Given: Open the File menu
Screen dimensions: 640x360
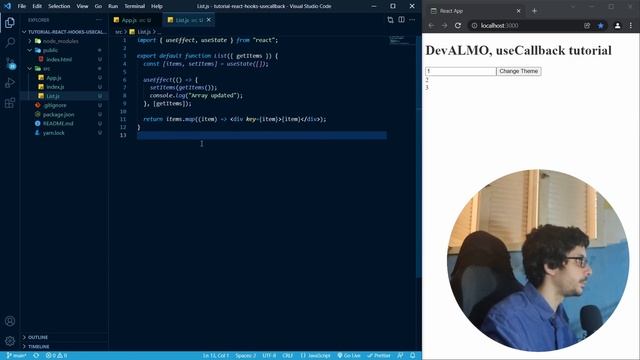Looking at the screenshot, I should tap(22, 6).
